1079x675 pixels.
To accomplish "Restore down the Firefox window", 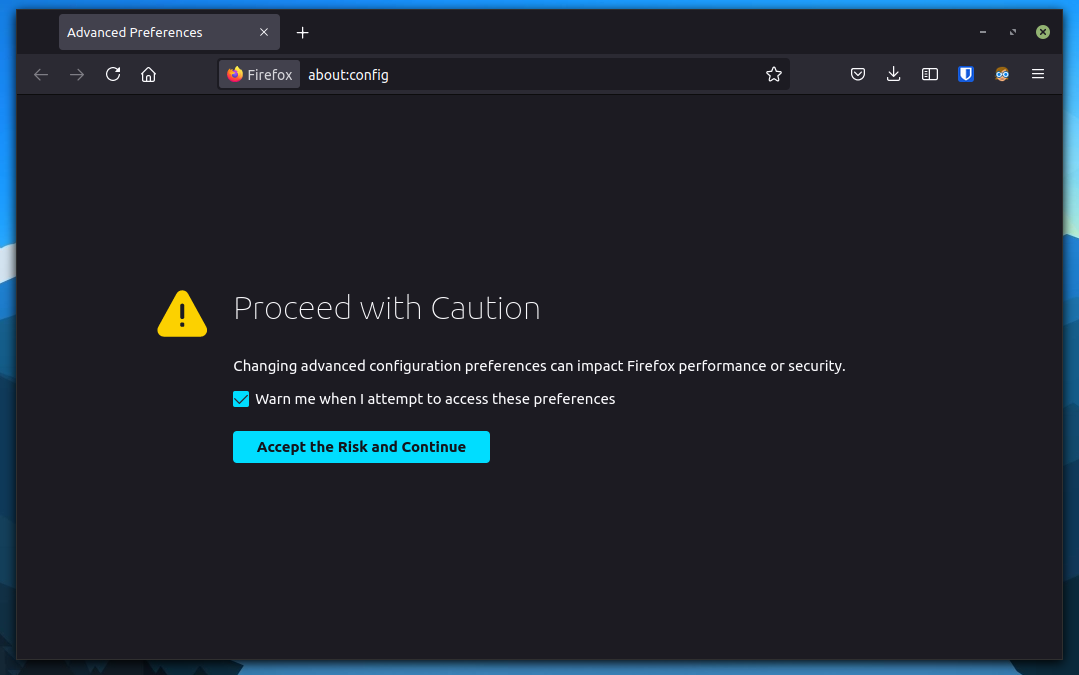I will 1013,32.
